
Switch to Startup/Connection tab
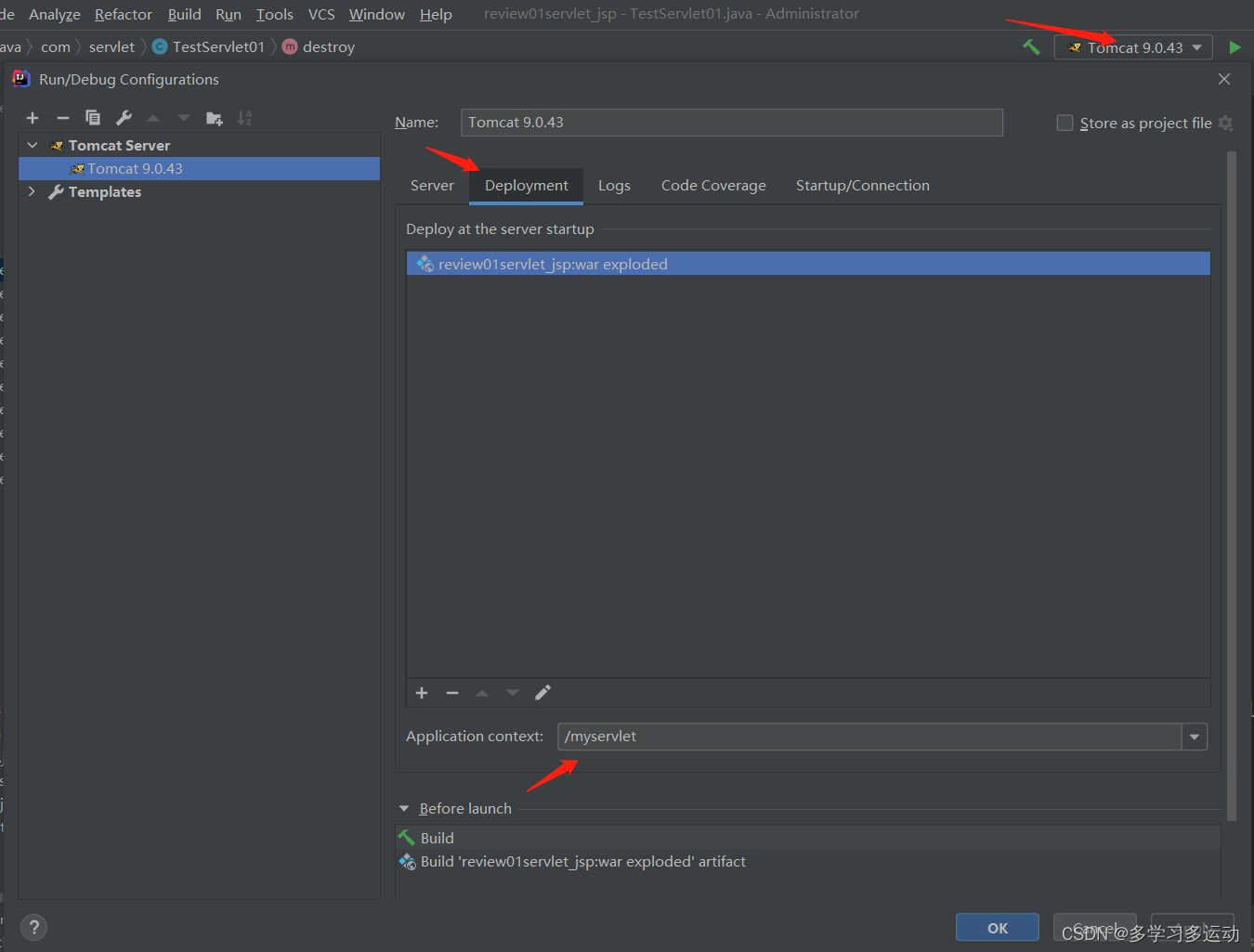(x=862, y=186)
